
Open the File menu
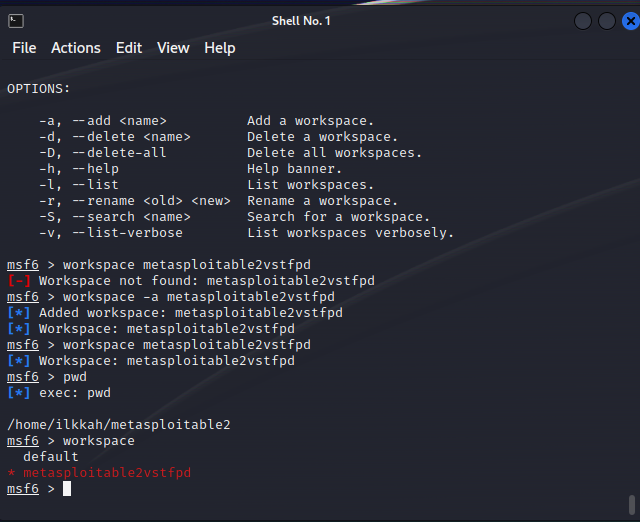pyautogui.click(x=24, y=48)
